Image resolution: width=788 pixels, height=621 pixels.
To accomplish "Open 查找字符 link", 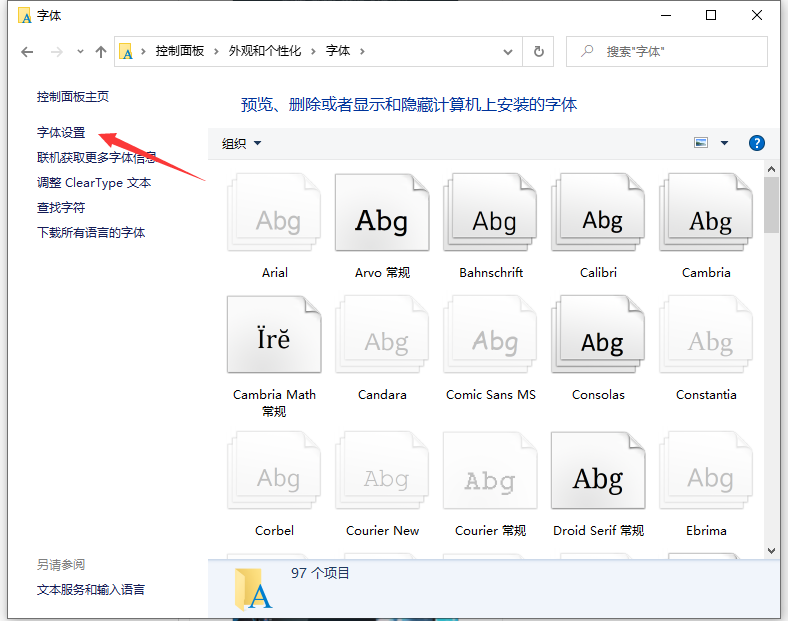I will pos(61,208).
